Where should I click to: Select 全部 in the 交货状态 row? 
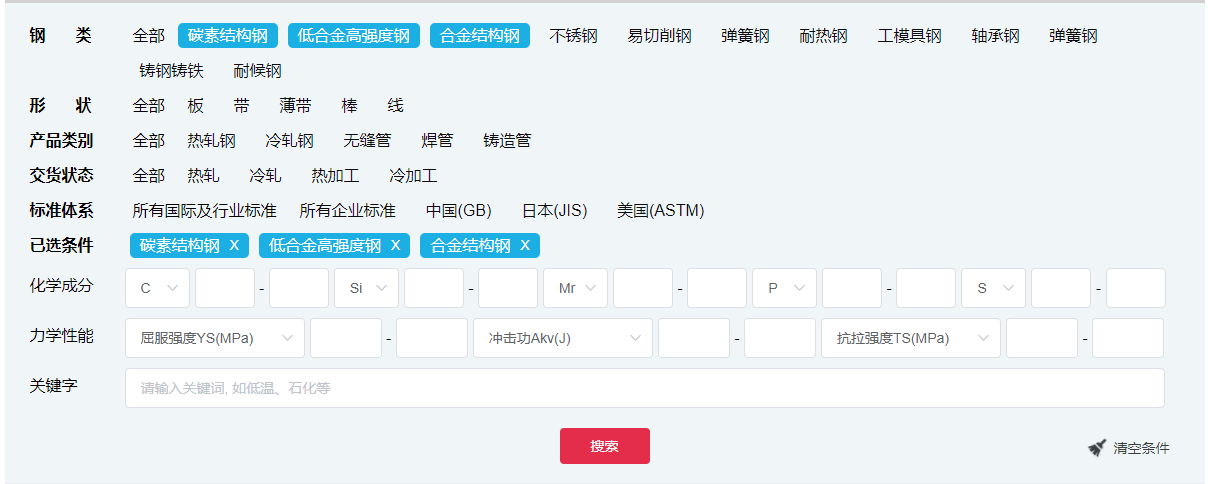149,176
